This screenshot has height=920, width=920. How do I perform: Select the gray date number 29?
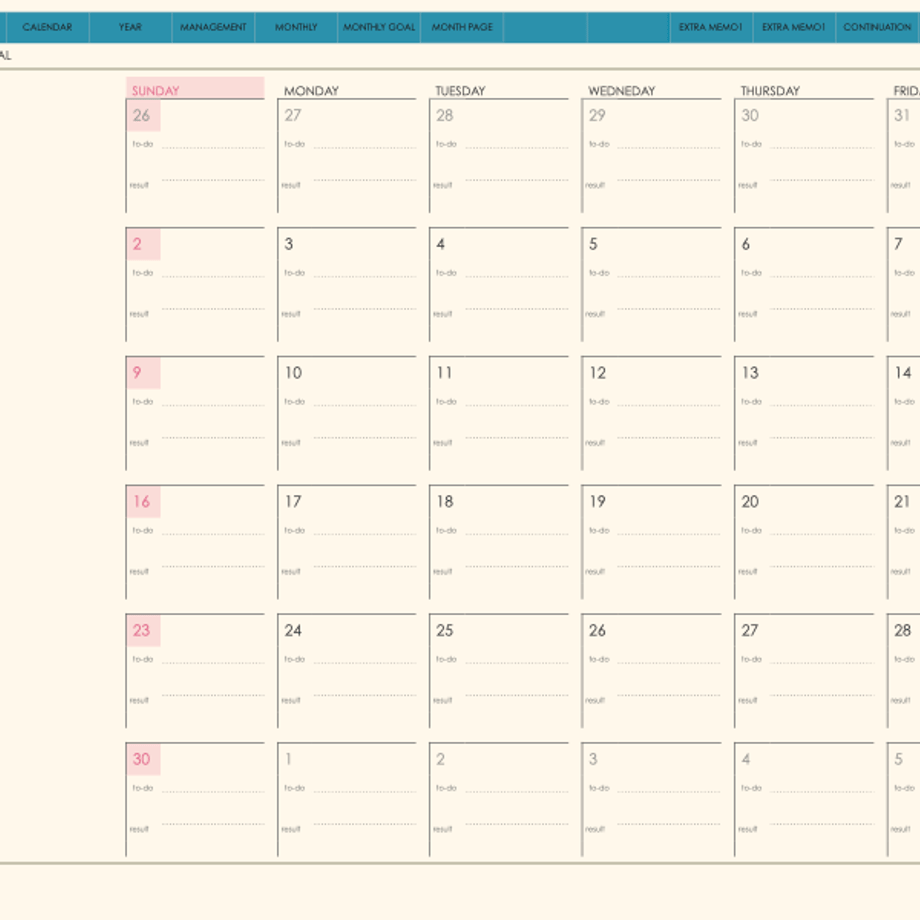coord(597,115)
